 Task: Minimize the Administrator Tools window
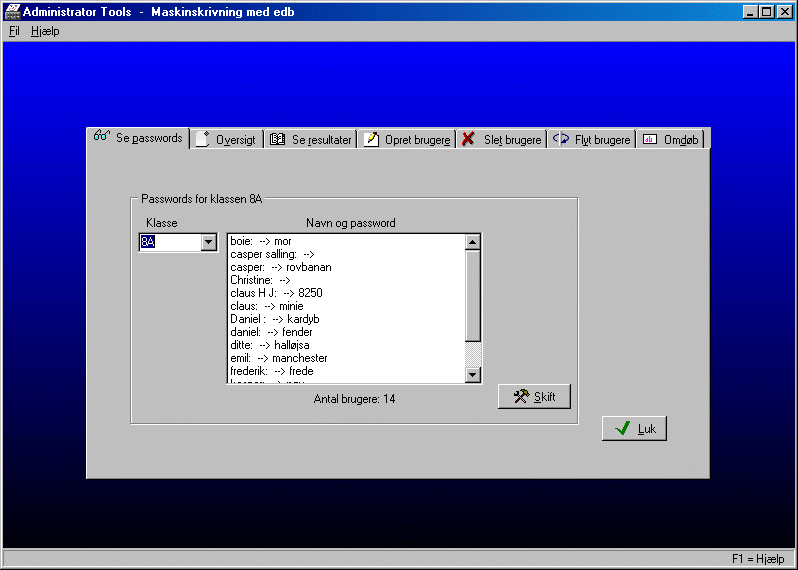click(749, 12)
